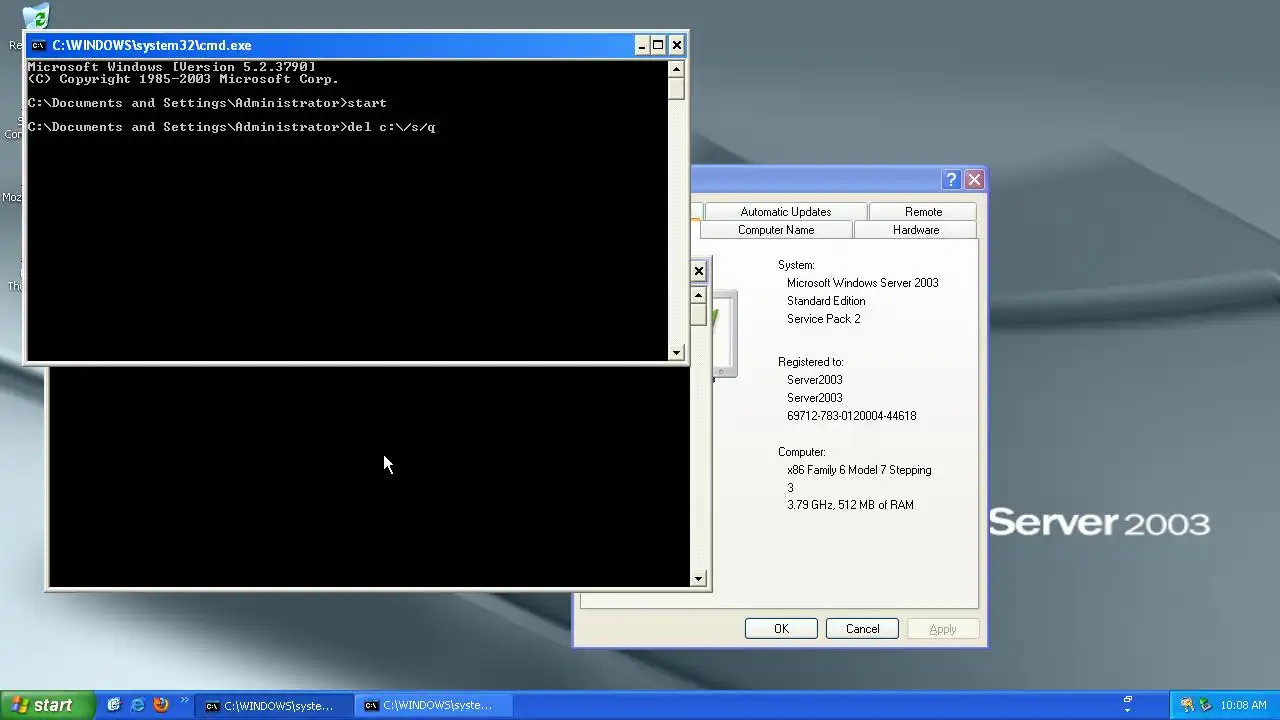Click the down arrow of the front cmd scrollbar
The image size is (1280, 720).
pyautogui.click(x=677, y=352)
